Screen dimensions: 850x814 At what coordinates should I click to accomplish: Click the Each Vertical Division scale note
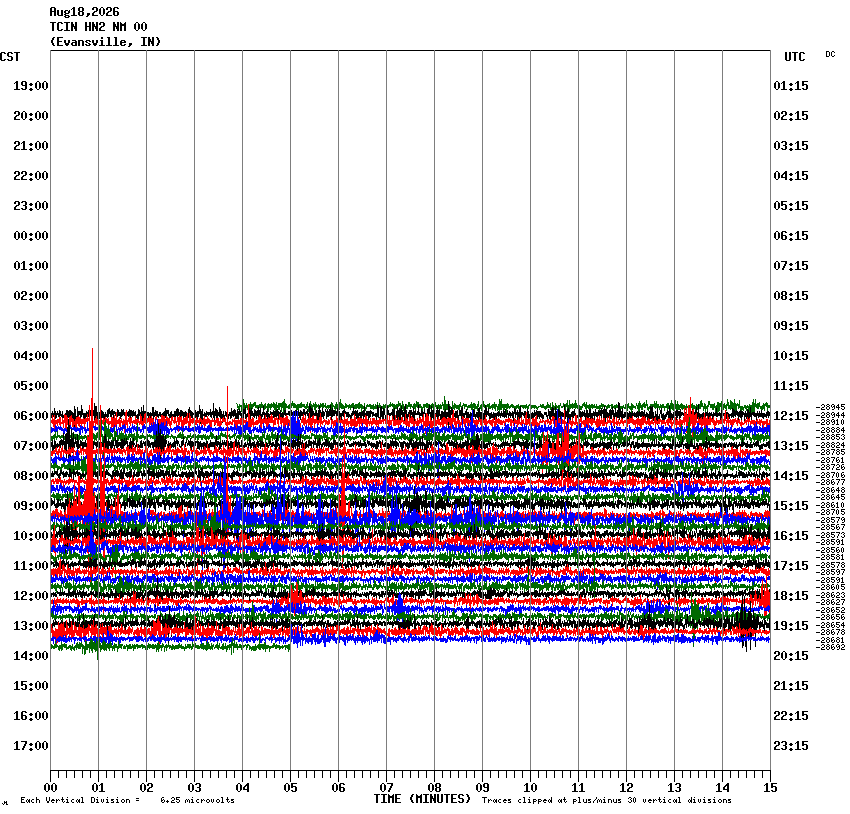127,800
